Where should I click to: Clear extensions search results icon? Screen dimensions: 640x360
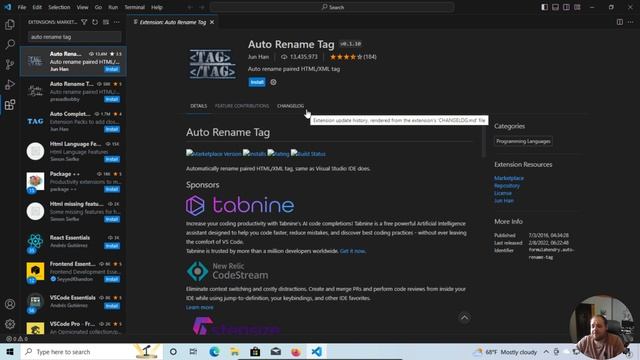(106, 22)
